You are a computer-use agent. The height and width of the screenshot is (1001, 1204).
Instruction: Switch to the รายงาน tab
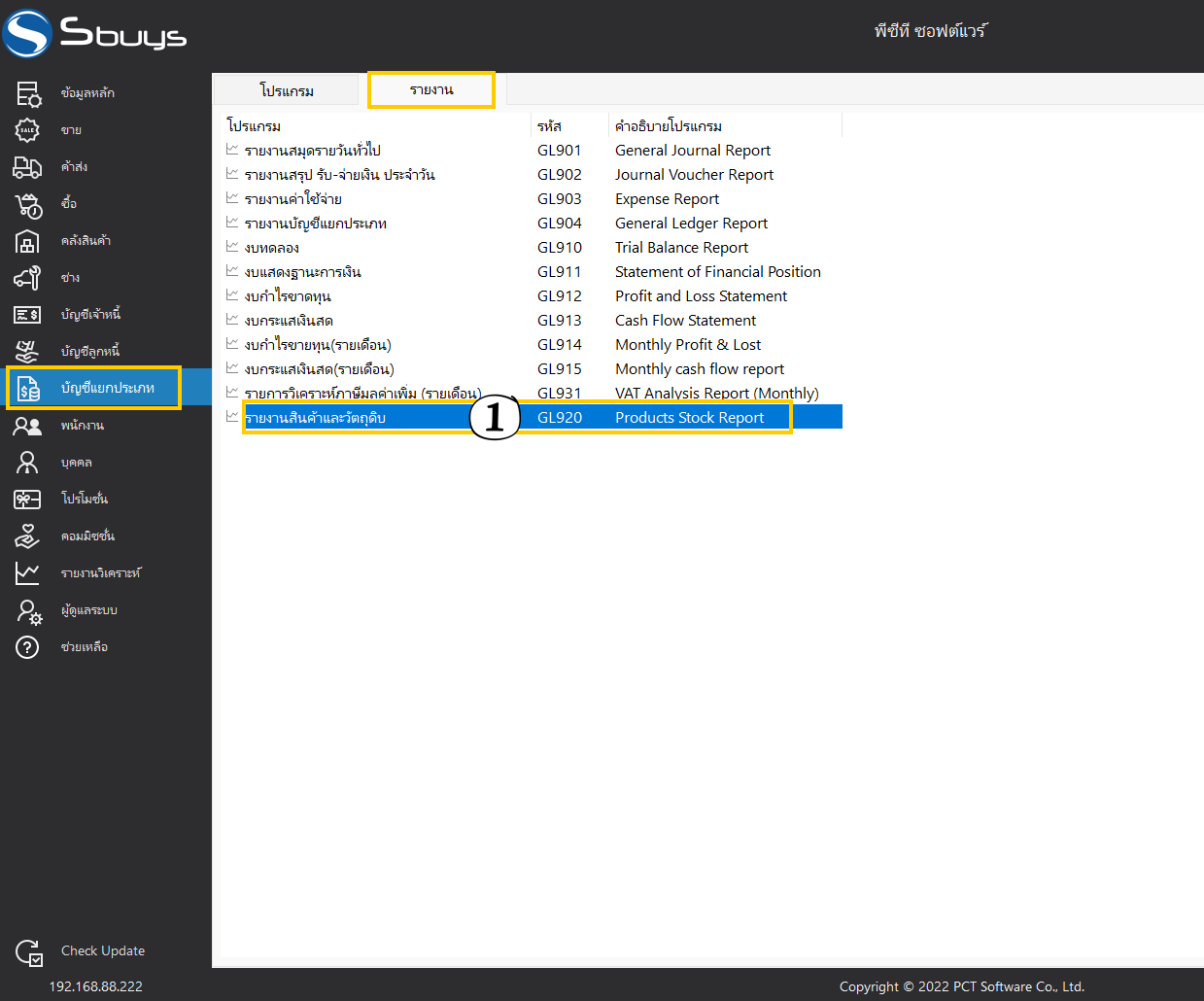pos(431,89)
